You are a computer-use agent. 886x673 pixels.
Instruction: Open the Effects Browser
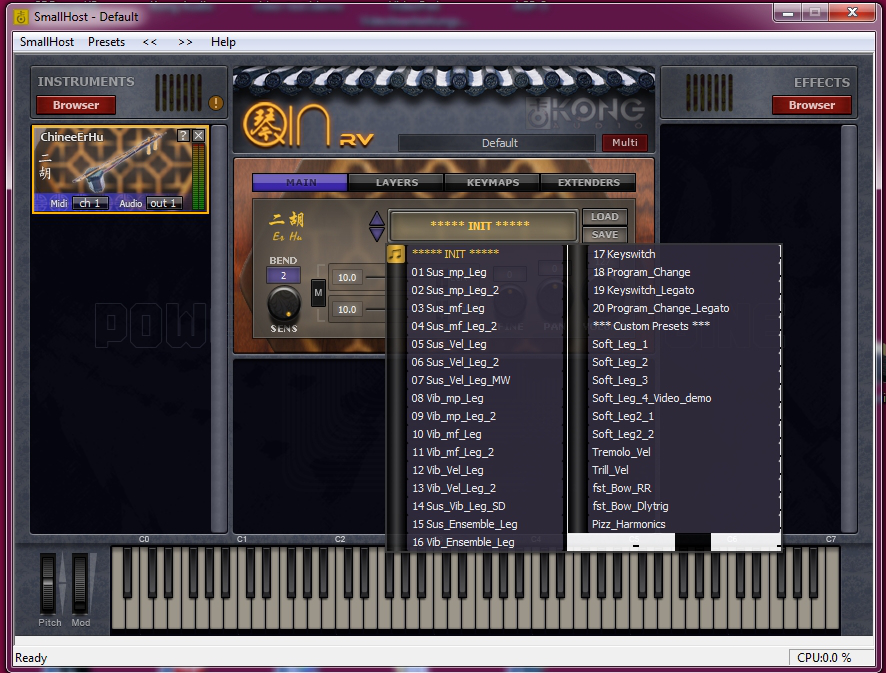(812, 105)
